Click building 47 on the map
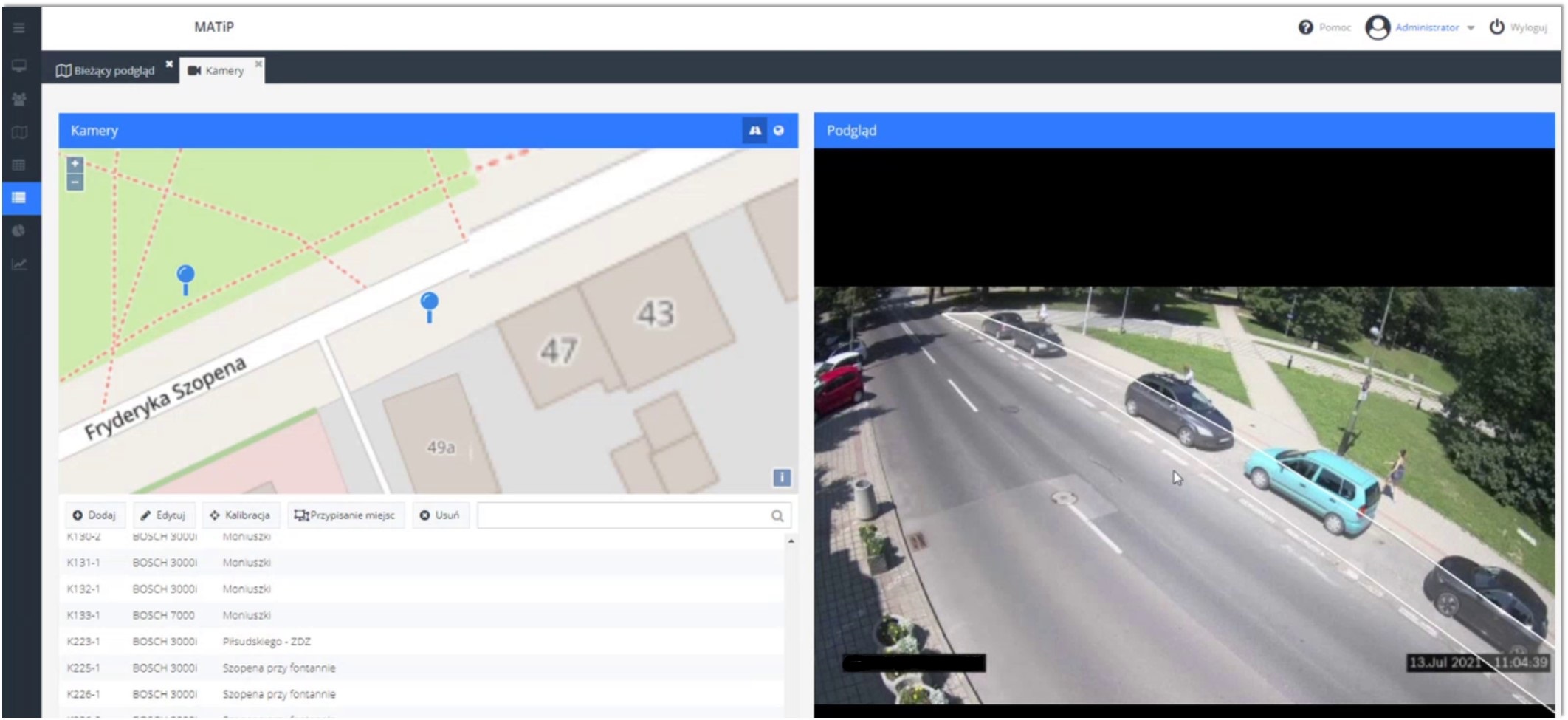The height and width of the screenshot is (720, 1568). point(559,351)
